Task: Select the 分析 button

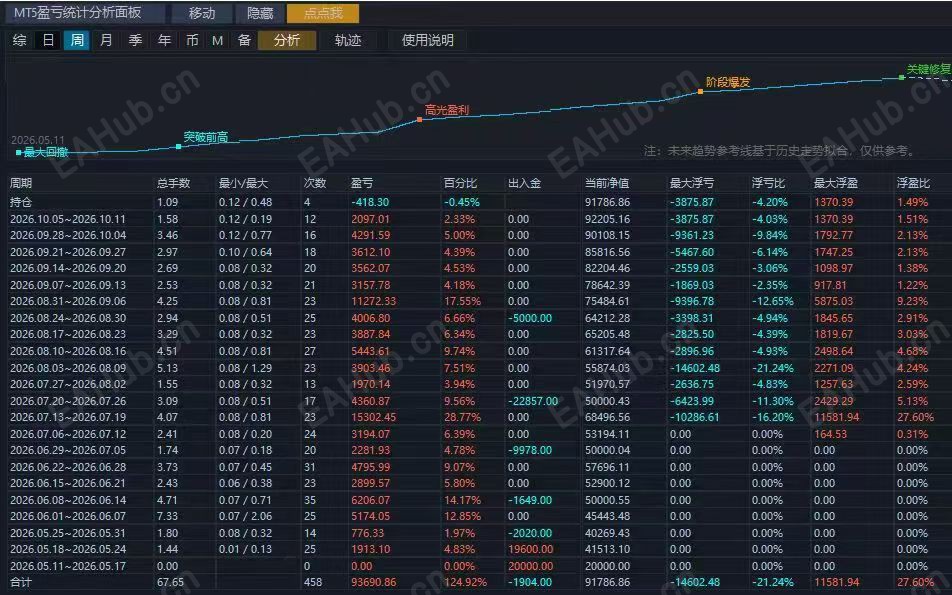Action: click(287, 40)
